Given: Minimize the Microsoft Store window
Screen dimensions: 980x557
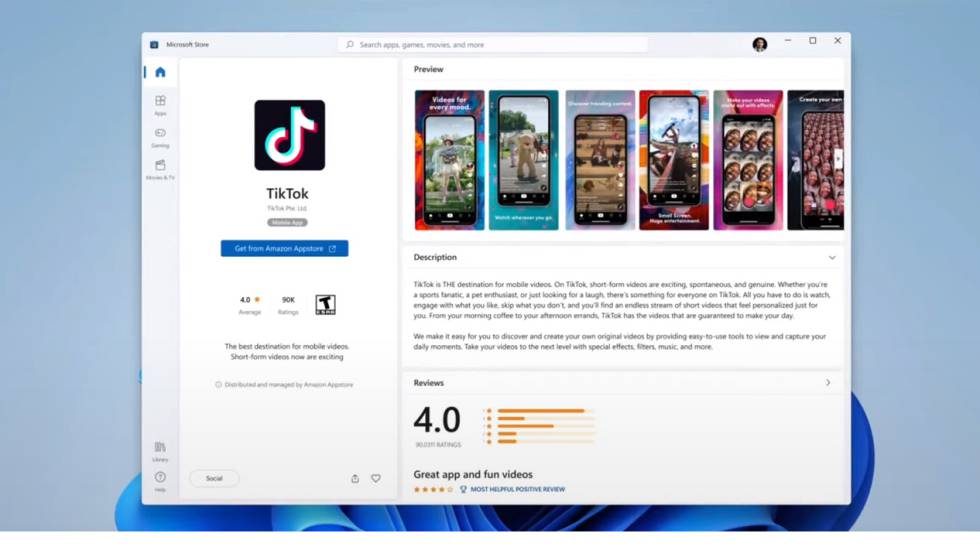Looking at the screenshot, I should (788, 41).
